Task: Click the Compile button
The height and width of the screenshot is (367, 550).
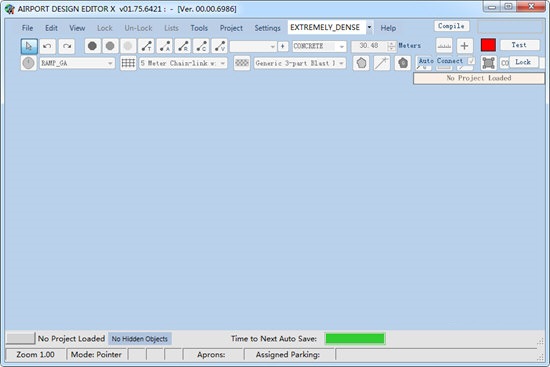Action: pyautogui.click(x=451, y=26)
